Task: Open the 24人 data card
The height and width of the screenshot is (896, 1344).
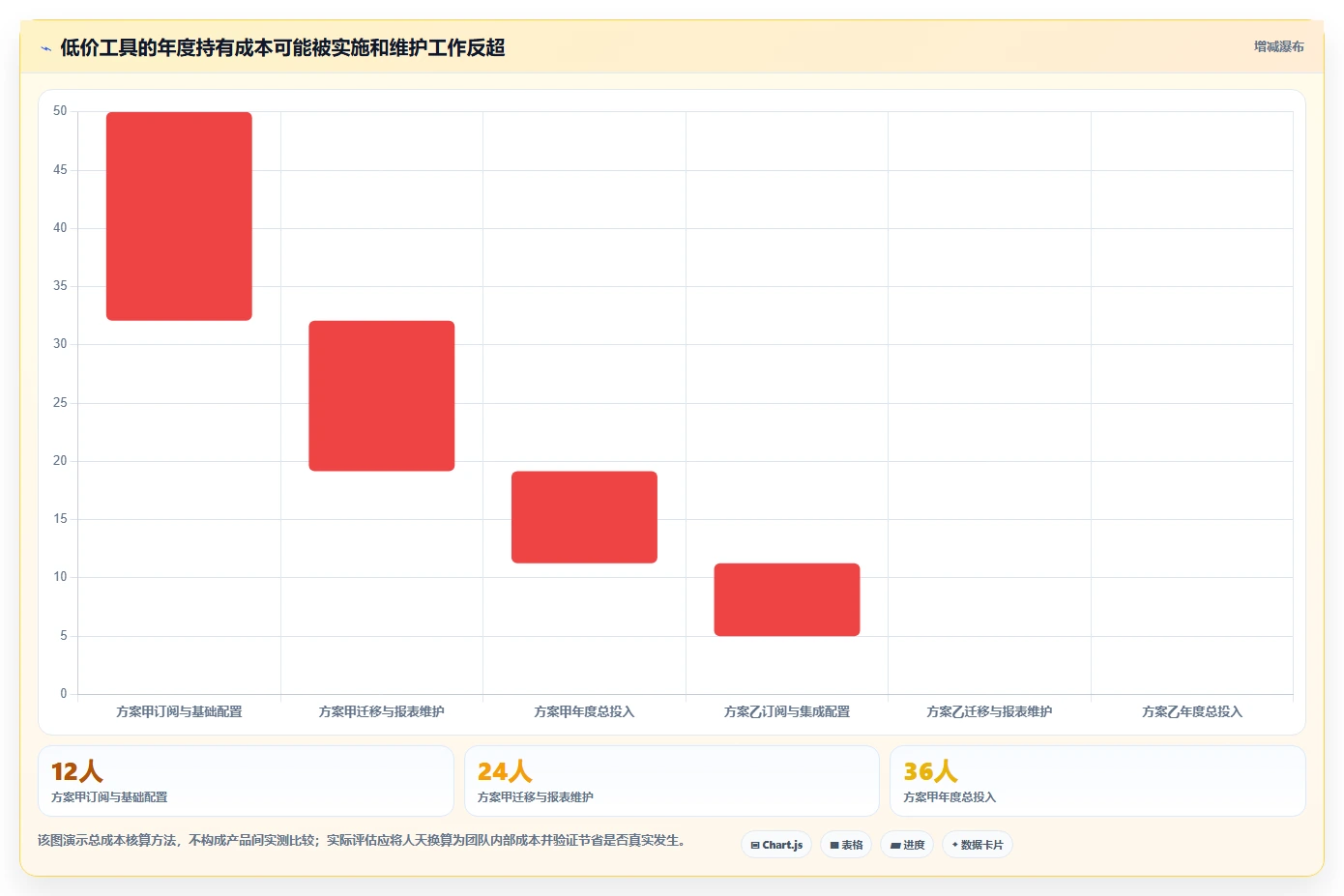Action: [672, 781]
